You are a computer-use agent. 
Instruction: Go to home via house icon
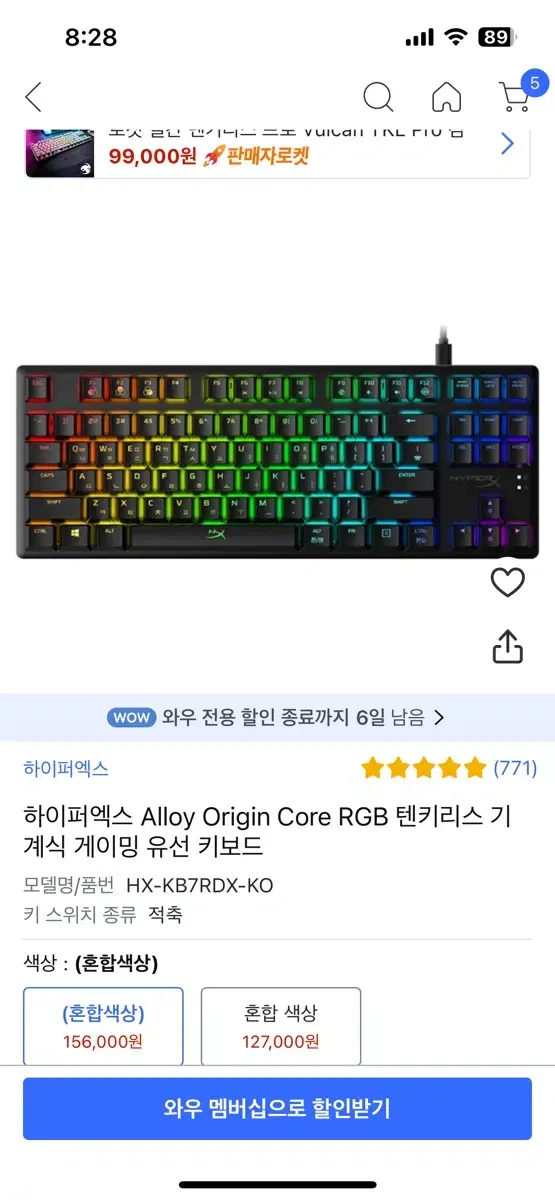[447, 97]
